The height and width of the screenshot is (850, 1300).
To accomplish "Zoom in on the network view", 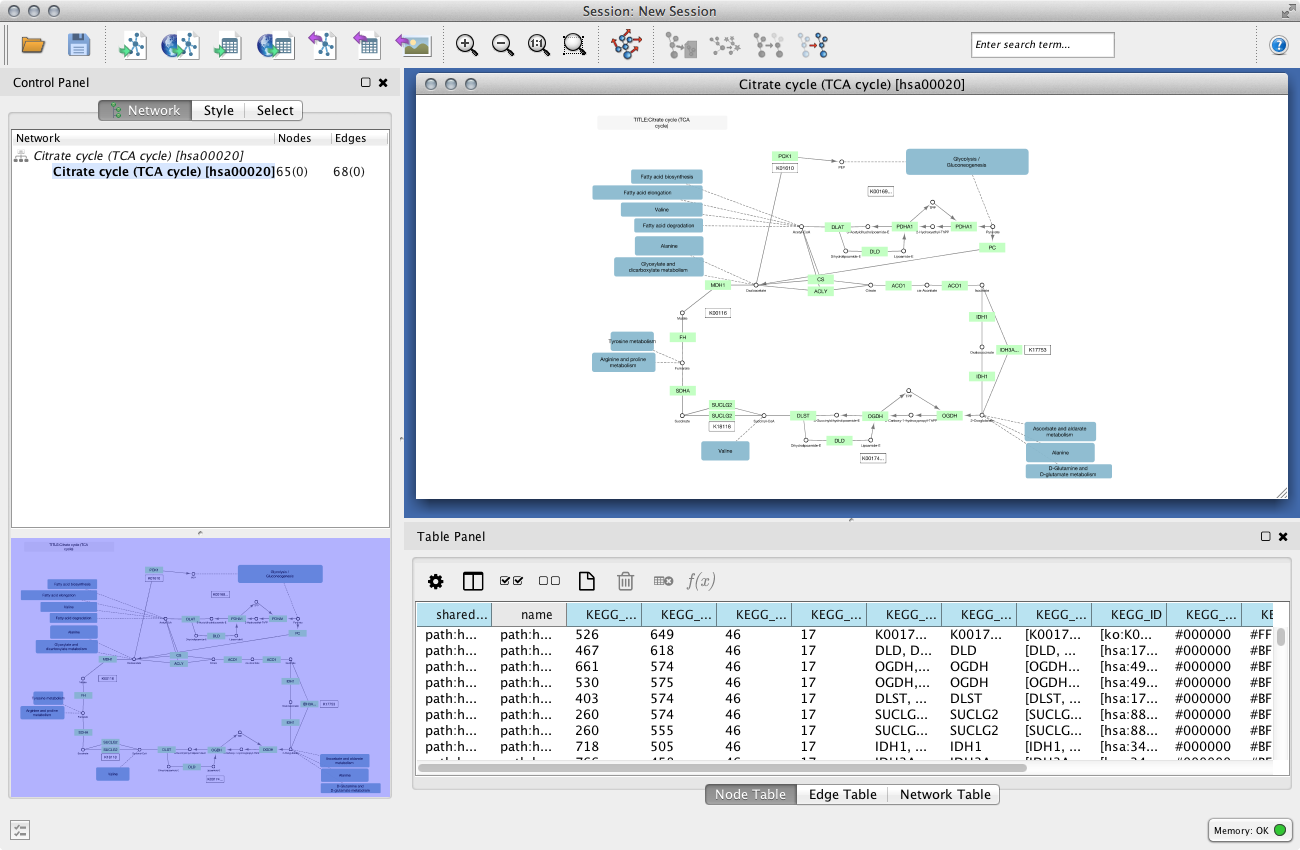I will click(466, 45).
